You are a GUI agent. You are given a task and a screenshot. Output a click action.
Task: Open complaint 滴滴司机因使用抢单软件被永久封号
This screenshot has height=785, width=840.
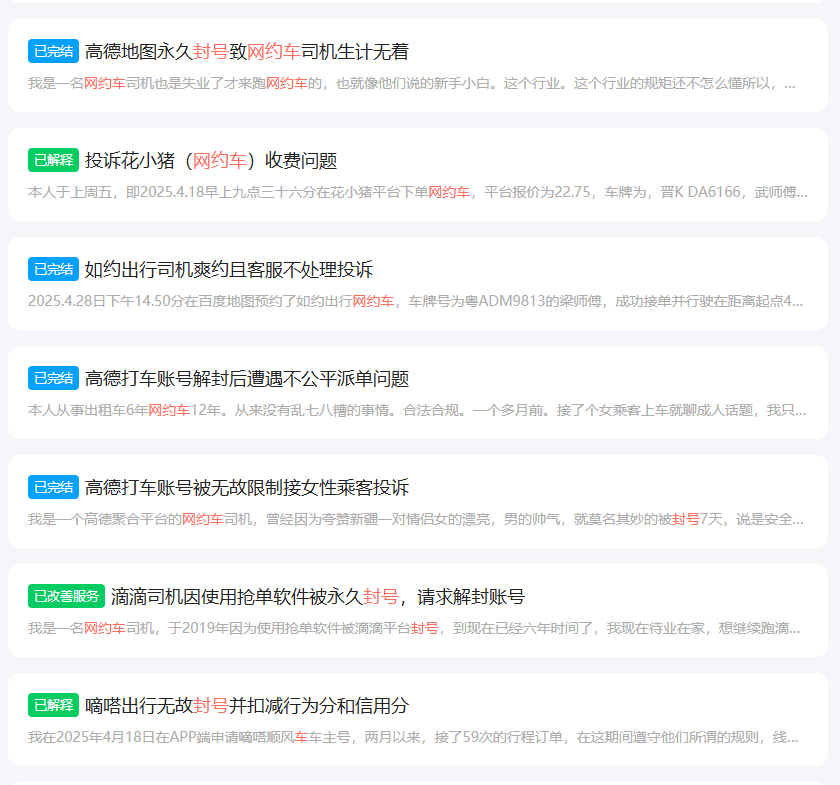coord(318,596)
